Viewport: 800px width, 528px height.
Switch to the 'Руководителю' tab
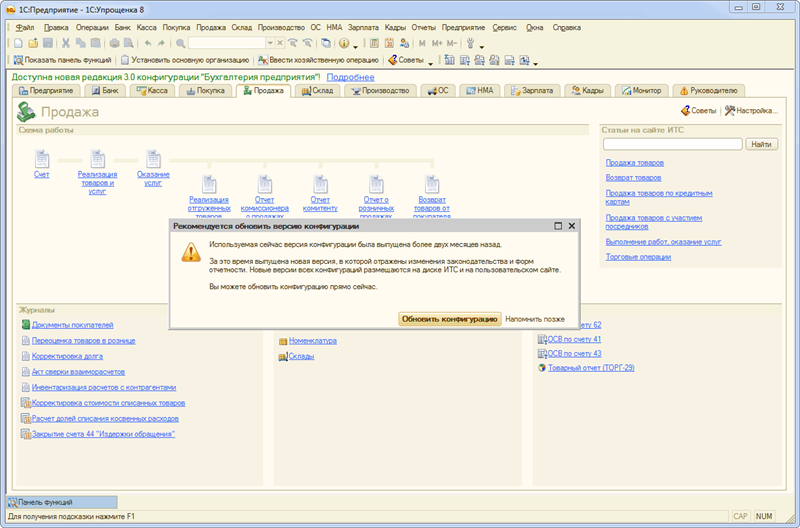(x=707, y=90)
